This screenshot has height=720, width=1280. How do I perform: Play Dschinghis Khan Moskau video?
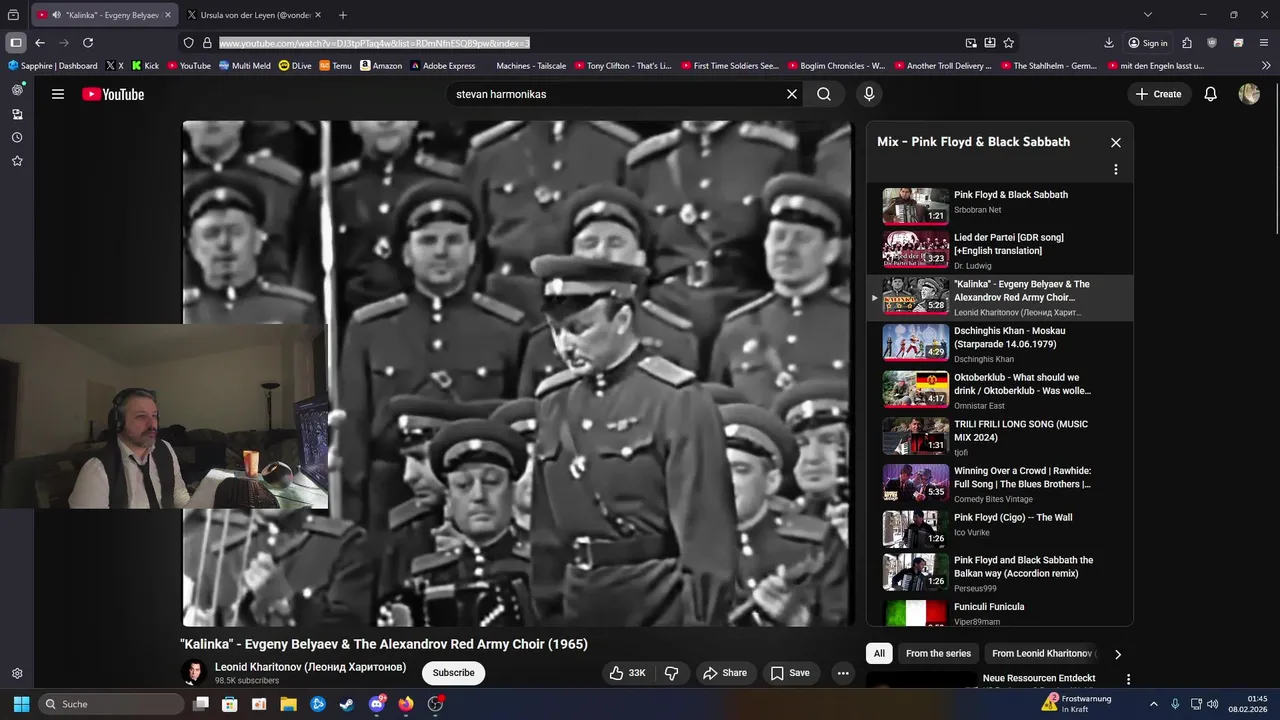pos(1000,343)
